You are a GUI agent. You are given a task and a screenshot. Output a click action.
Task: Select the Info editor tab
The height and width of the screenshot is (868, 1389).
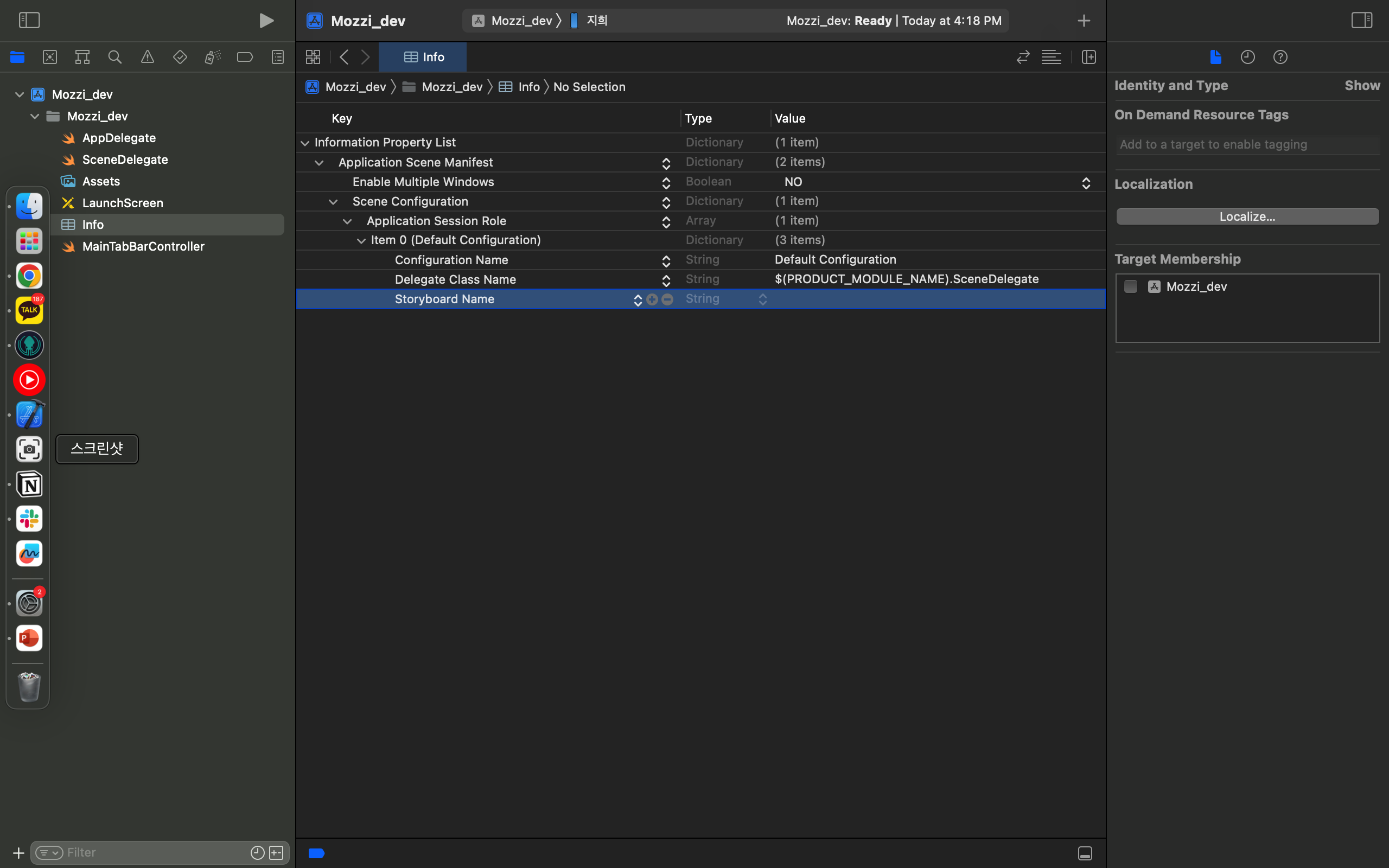[x=424, y=57]
